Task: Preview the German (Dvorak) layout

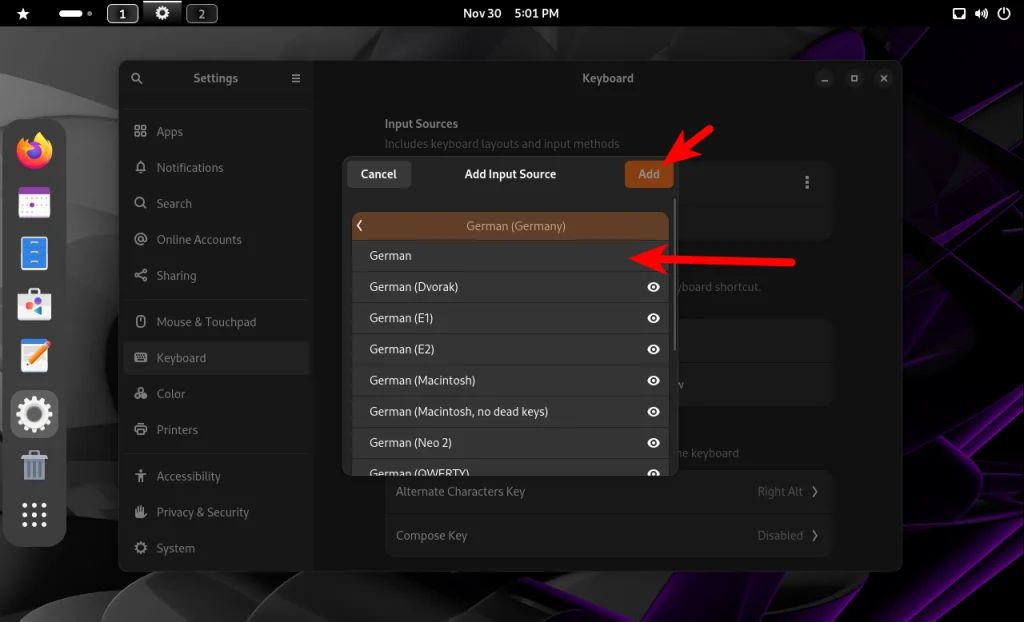Action: tap(653, 287)
